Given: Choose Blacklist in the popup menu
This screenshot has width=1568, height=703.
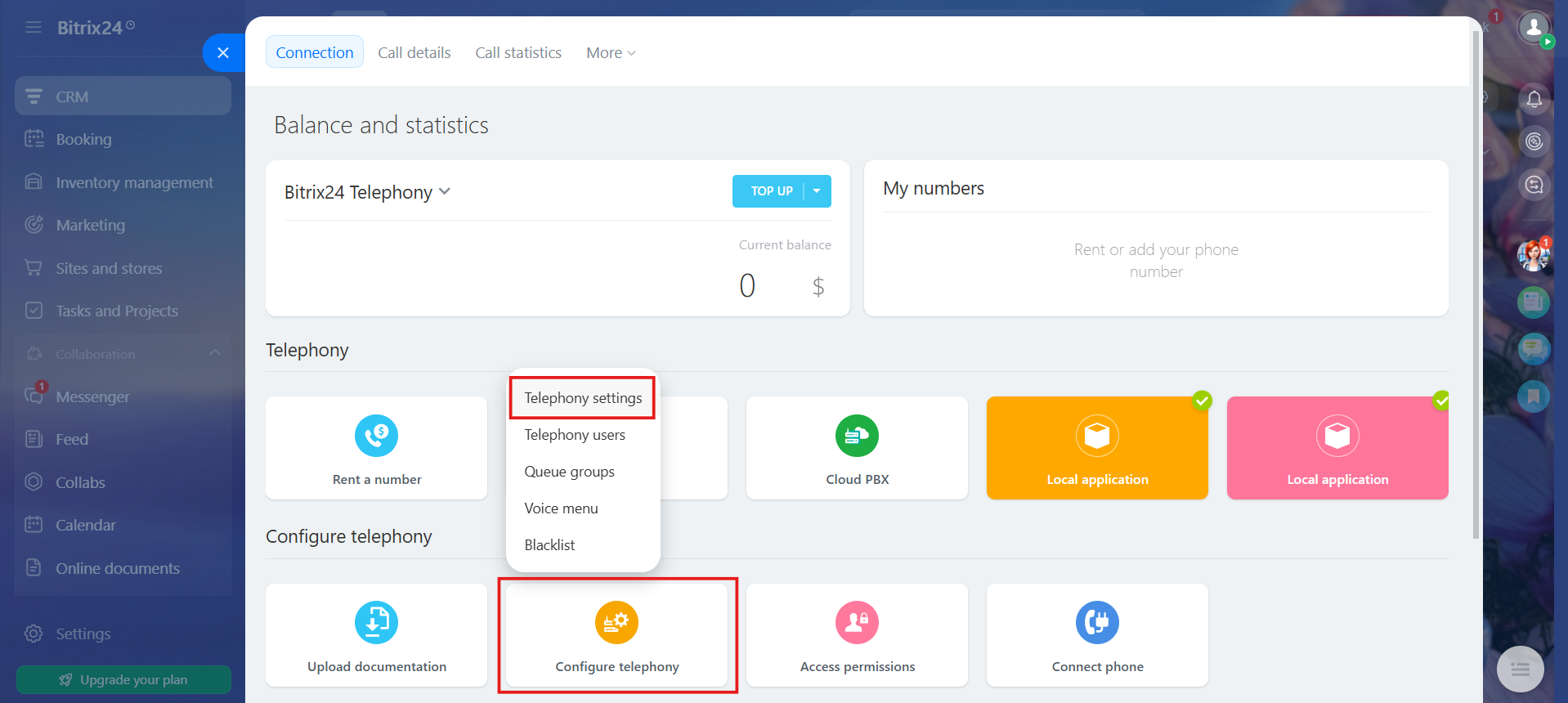Looking at the screenshot, I should [549, 545].
